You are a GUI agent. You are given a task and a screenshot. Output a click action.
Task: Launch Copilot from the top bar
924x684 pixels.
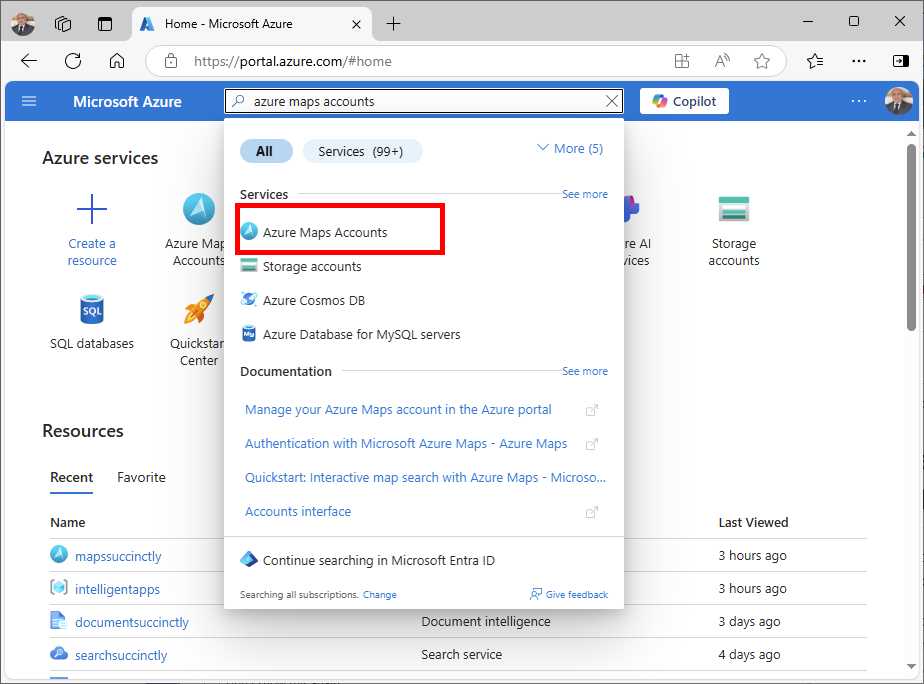click(683, 101)
